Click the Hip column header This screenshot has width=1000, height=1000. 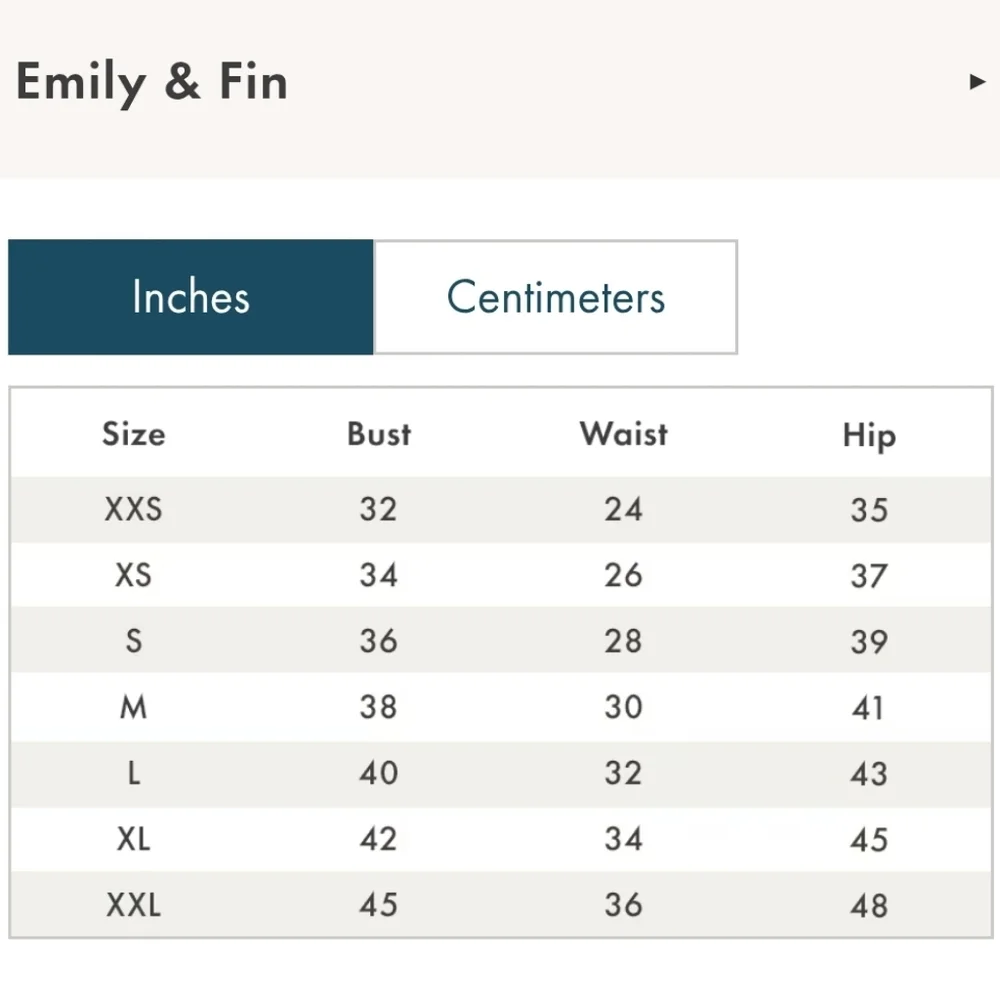868,434
